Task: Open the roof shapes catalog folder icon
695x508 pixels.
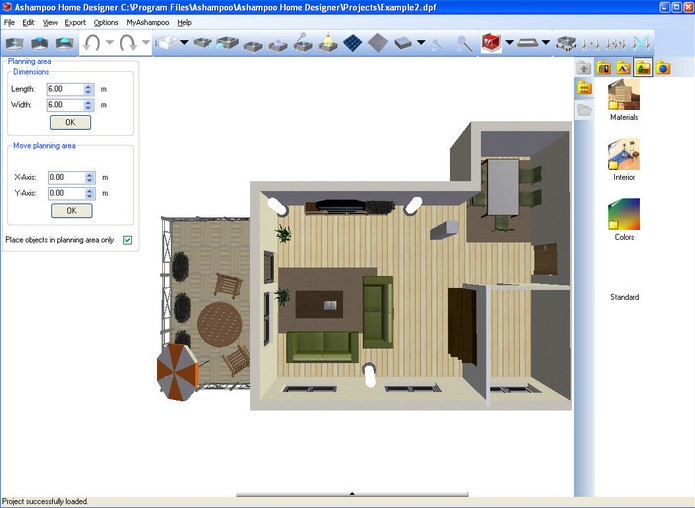Action: (623, 68)
